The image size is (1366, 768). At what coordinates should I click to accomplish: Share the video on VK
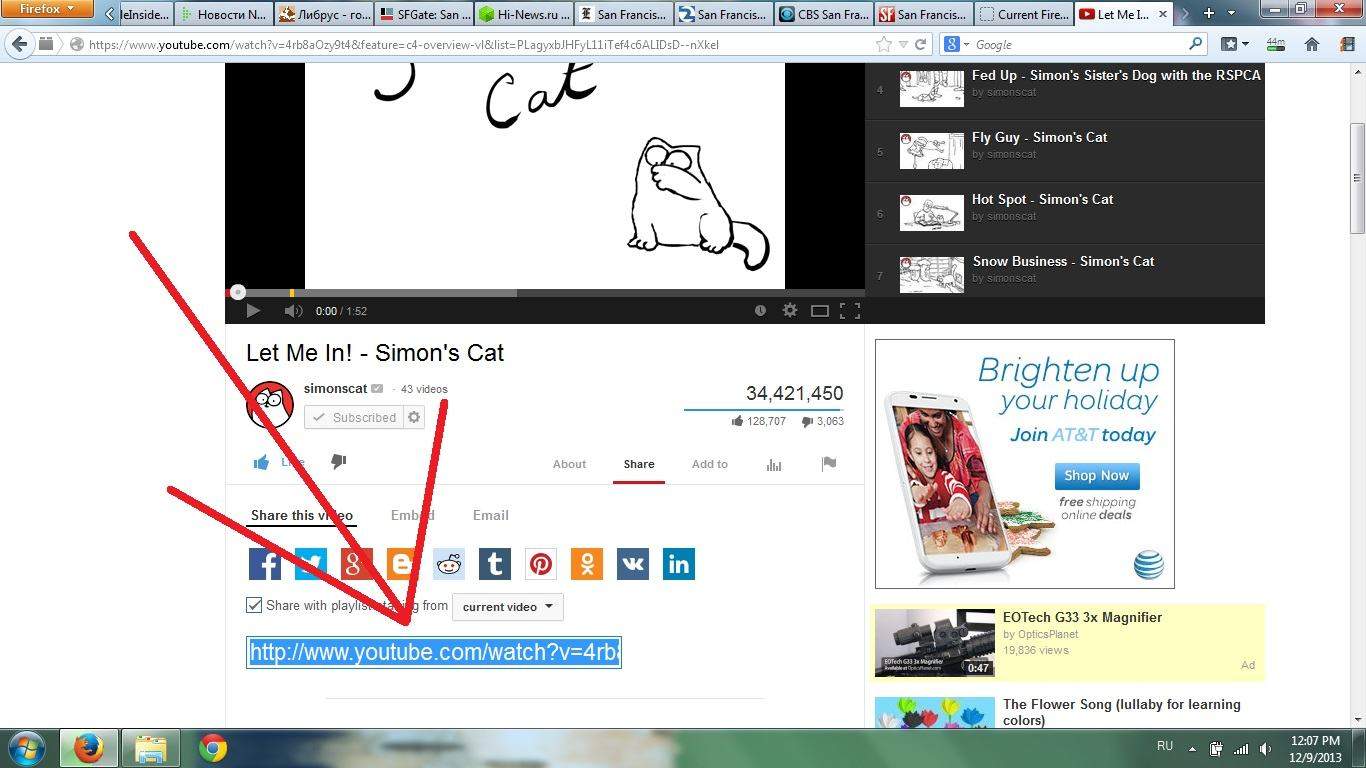633,564
